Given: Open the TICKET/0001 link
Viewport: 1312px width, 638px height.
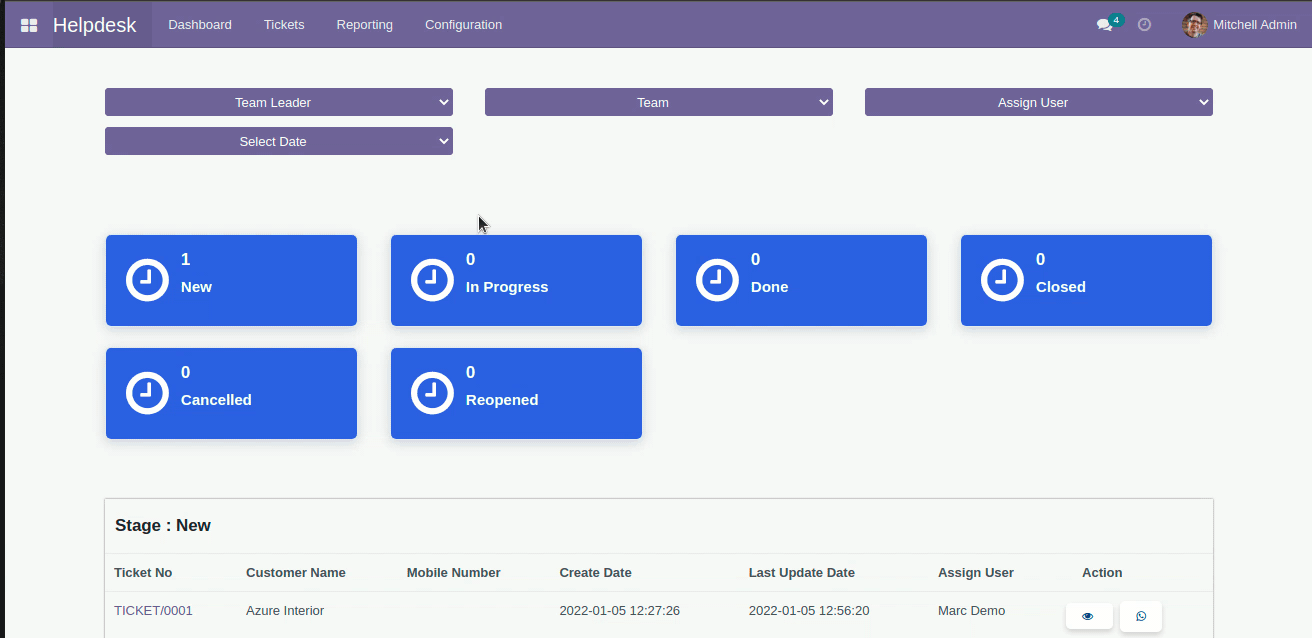Looking at the screenshot, I should click(x=153, y=610).
